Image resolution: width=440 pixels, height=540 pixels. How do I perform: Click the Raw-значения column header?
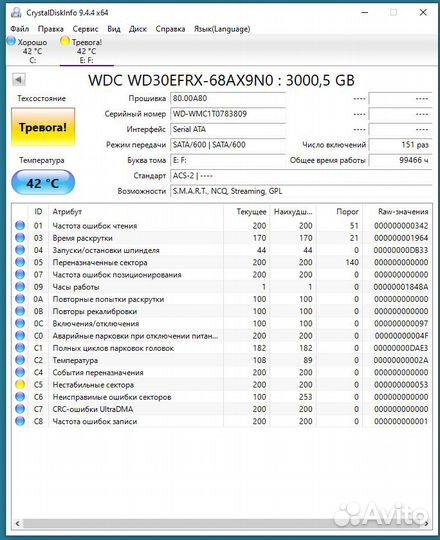pos(397,211)
